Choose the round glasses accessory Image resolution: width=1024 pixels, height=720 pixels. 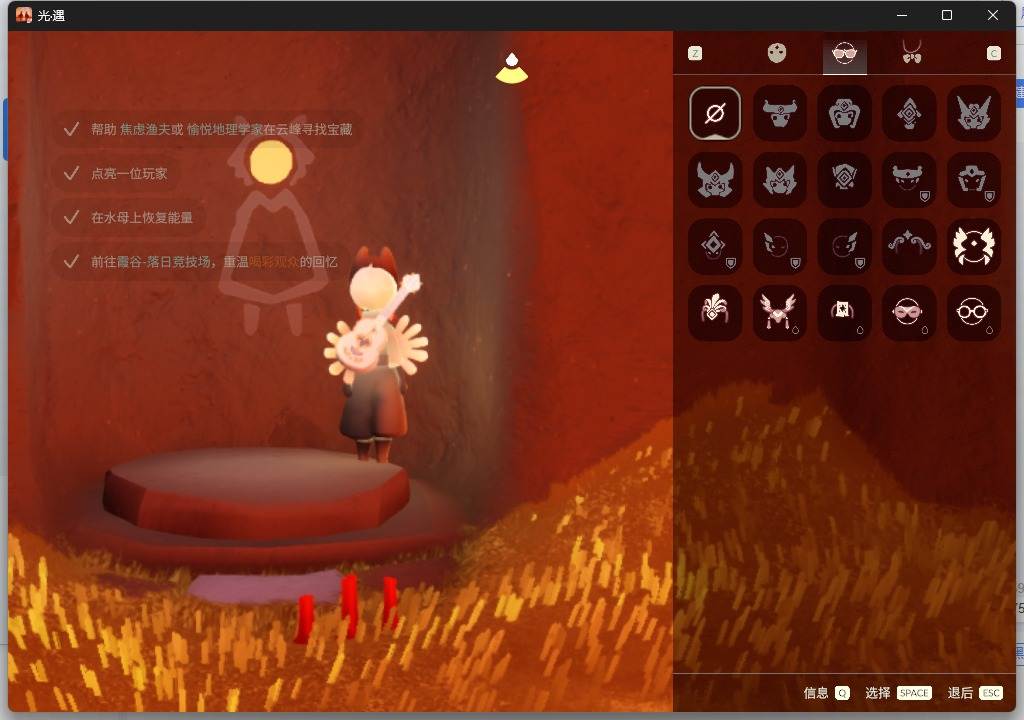pos(973,312)
